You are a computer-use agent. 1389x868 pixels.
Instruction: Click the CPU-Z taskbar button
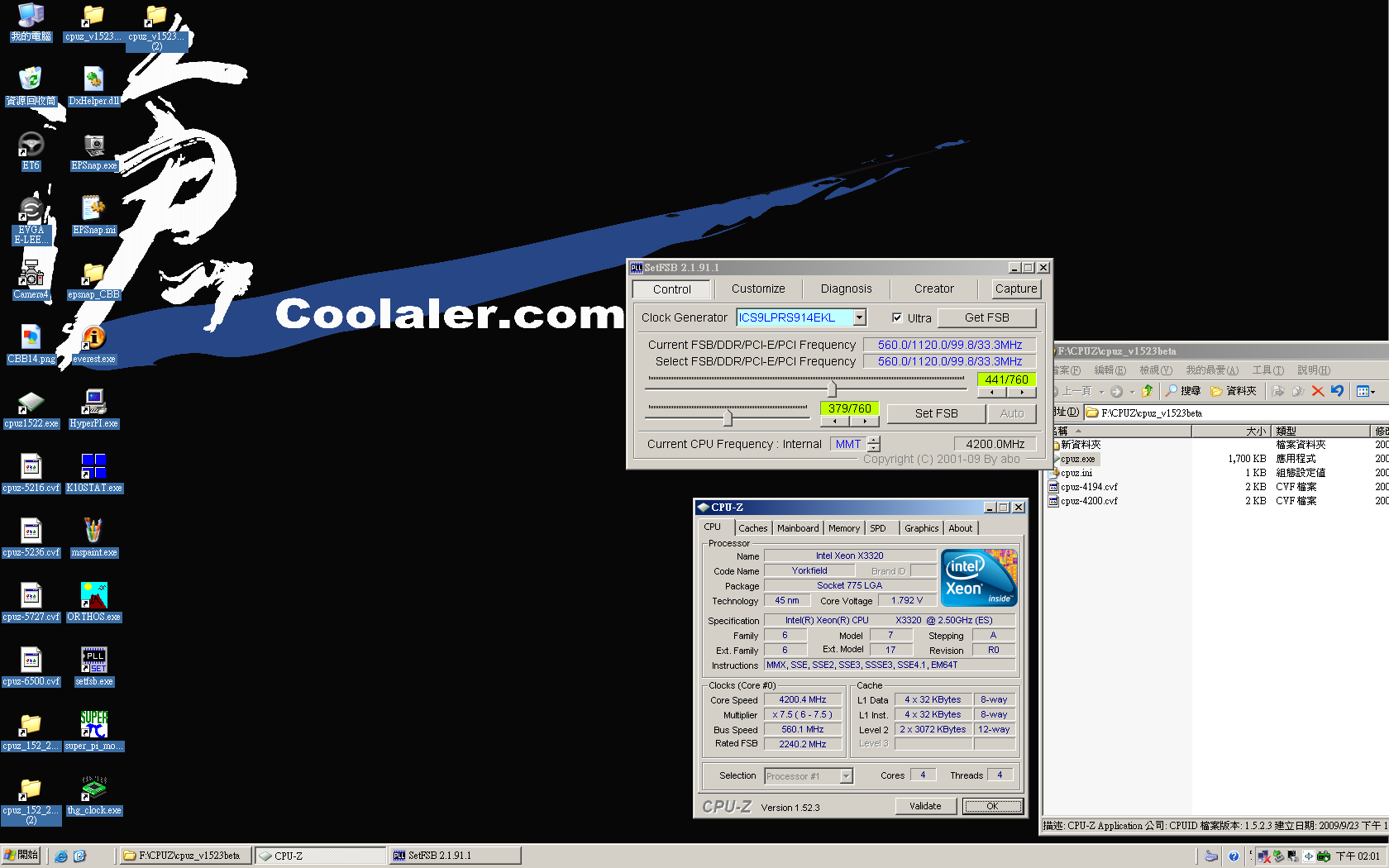tap(320, 856)
